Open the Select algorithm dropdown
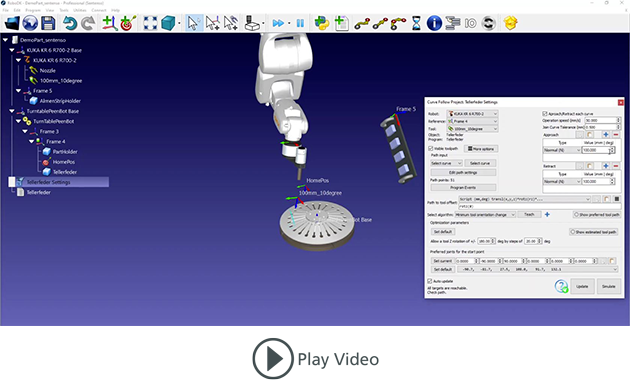The height and width of the screenshot is (384, 630). coord(485,215)
